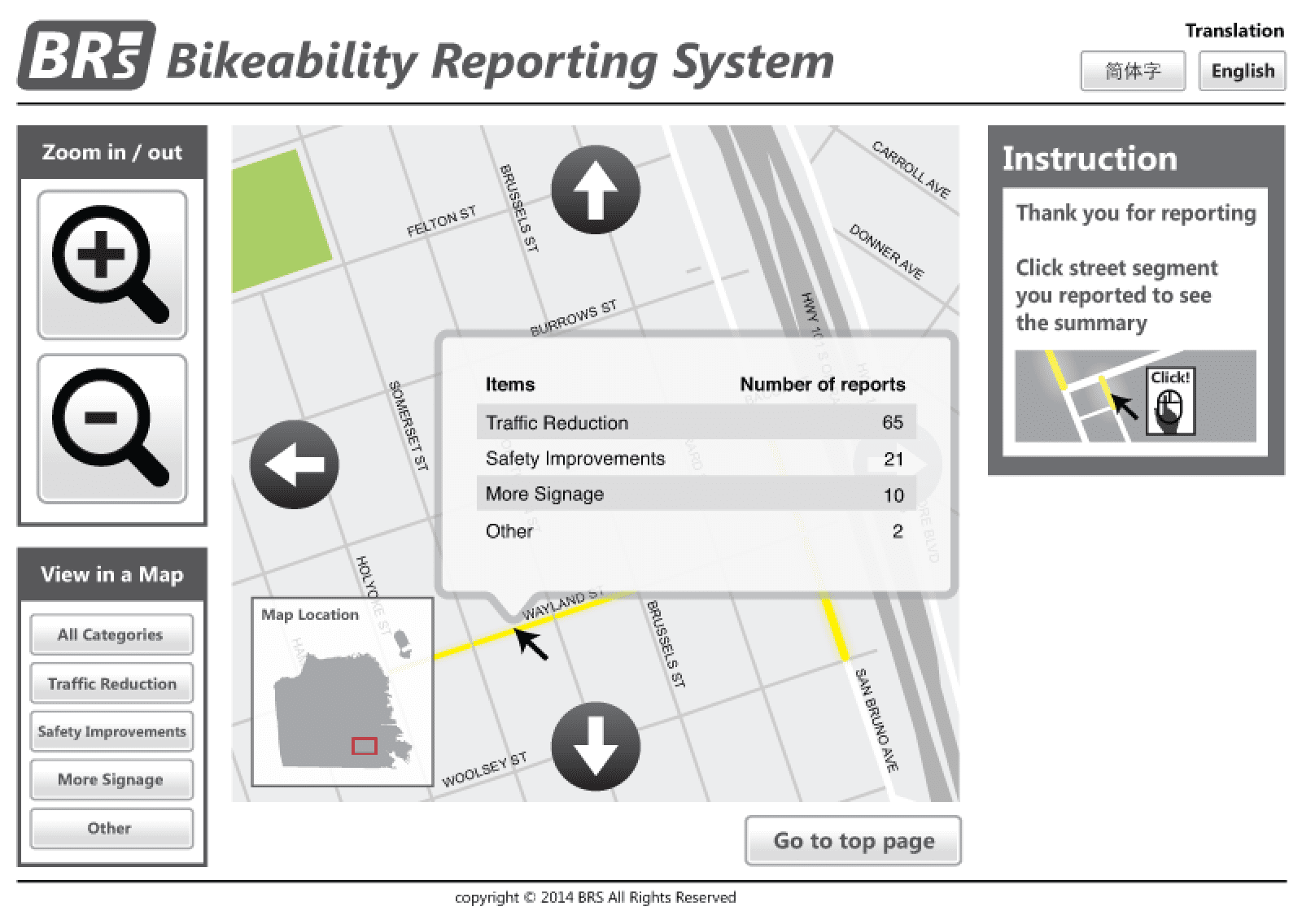Click the Woolsey St label on map
Screen dimensions: 1302x924
click(x=484, y=769)
